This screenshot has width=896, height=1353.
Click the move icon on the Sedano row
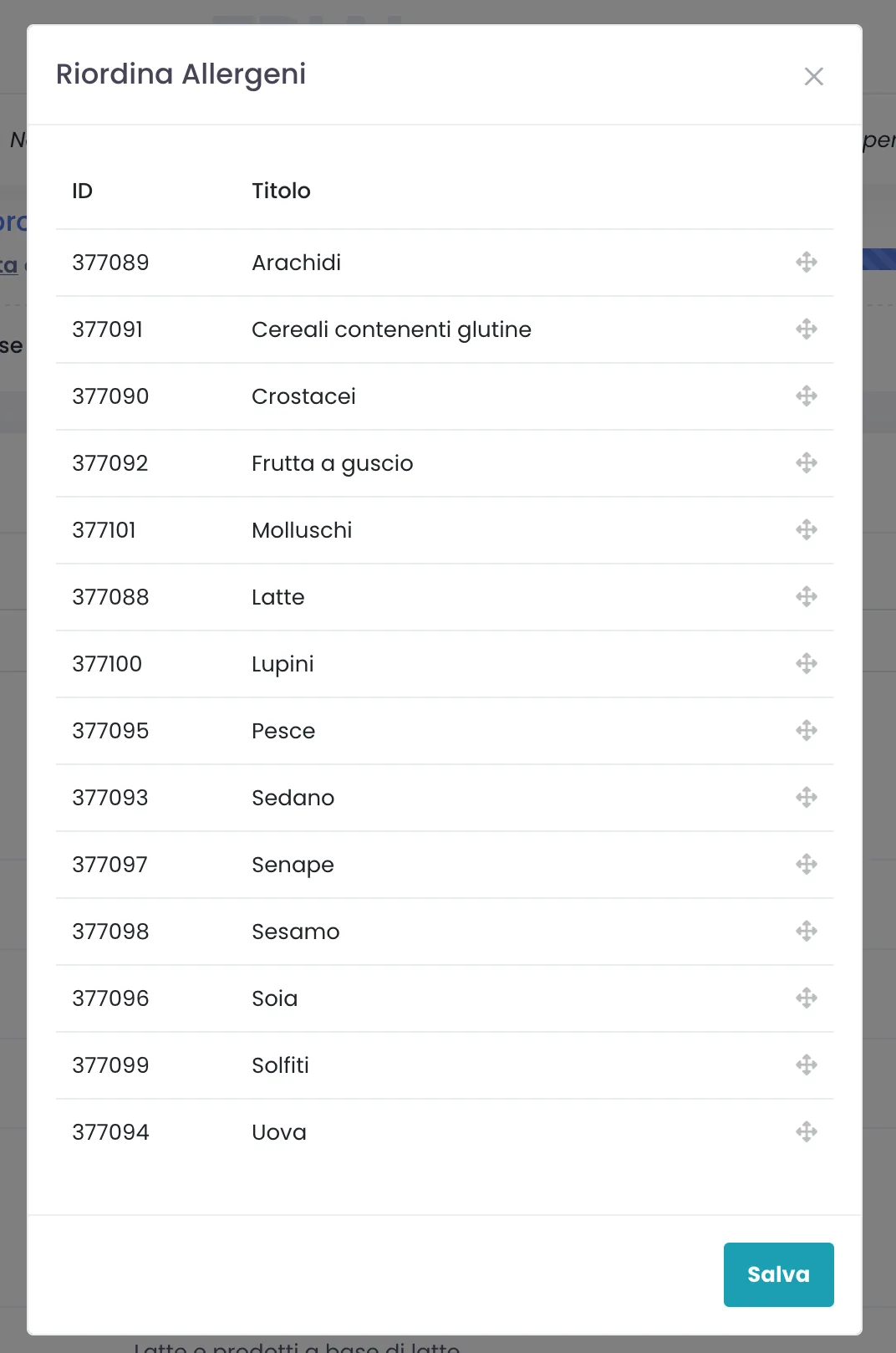tap(807, 797)
